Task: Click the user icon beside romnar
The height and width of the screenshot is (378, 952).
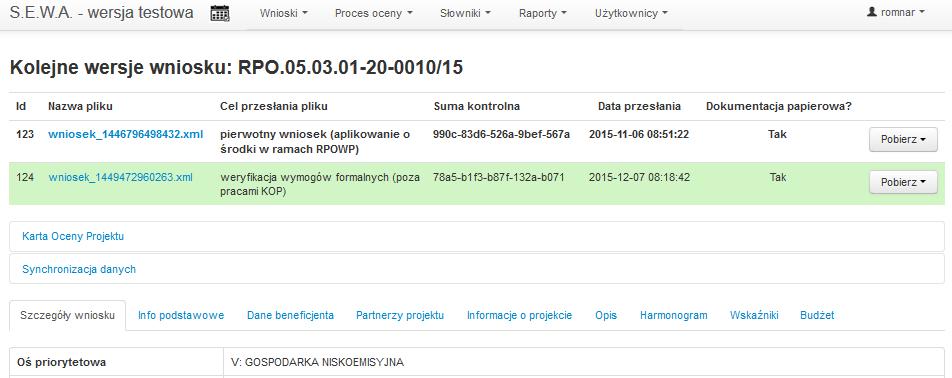Action: 872,12
